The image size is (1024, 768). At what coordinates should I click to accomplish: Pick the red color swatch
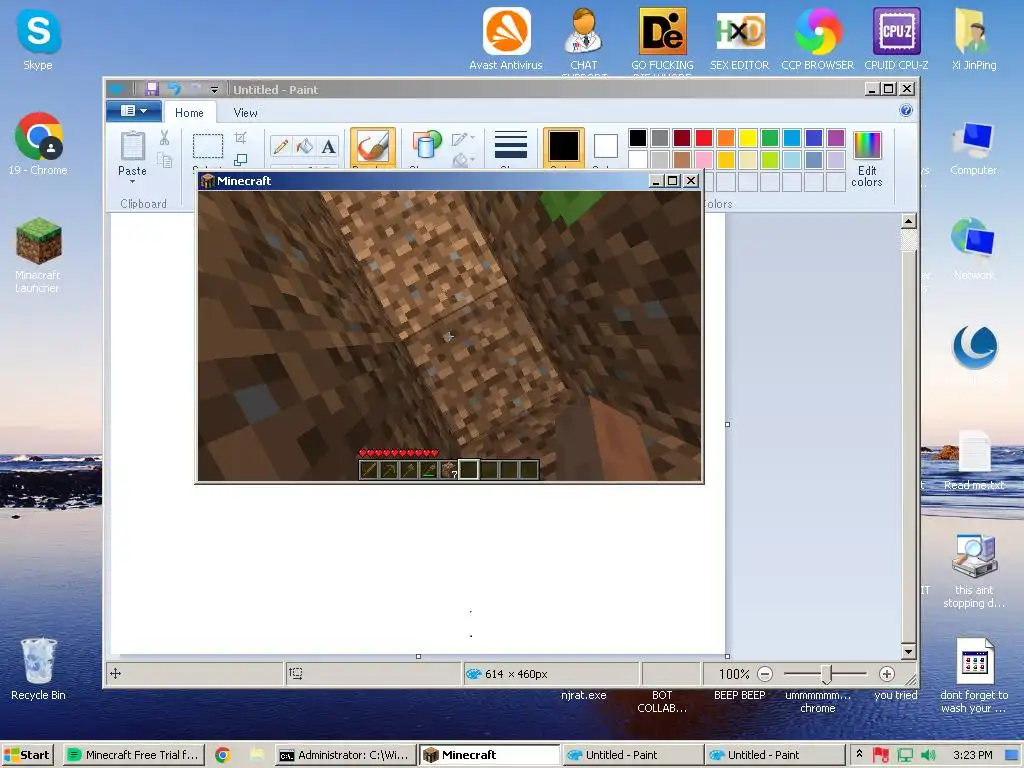pos(704,138)
